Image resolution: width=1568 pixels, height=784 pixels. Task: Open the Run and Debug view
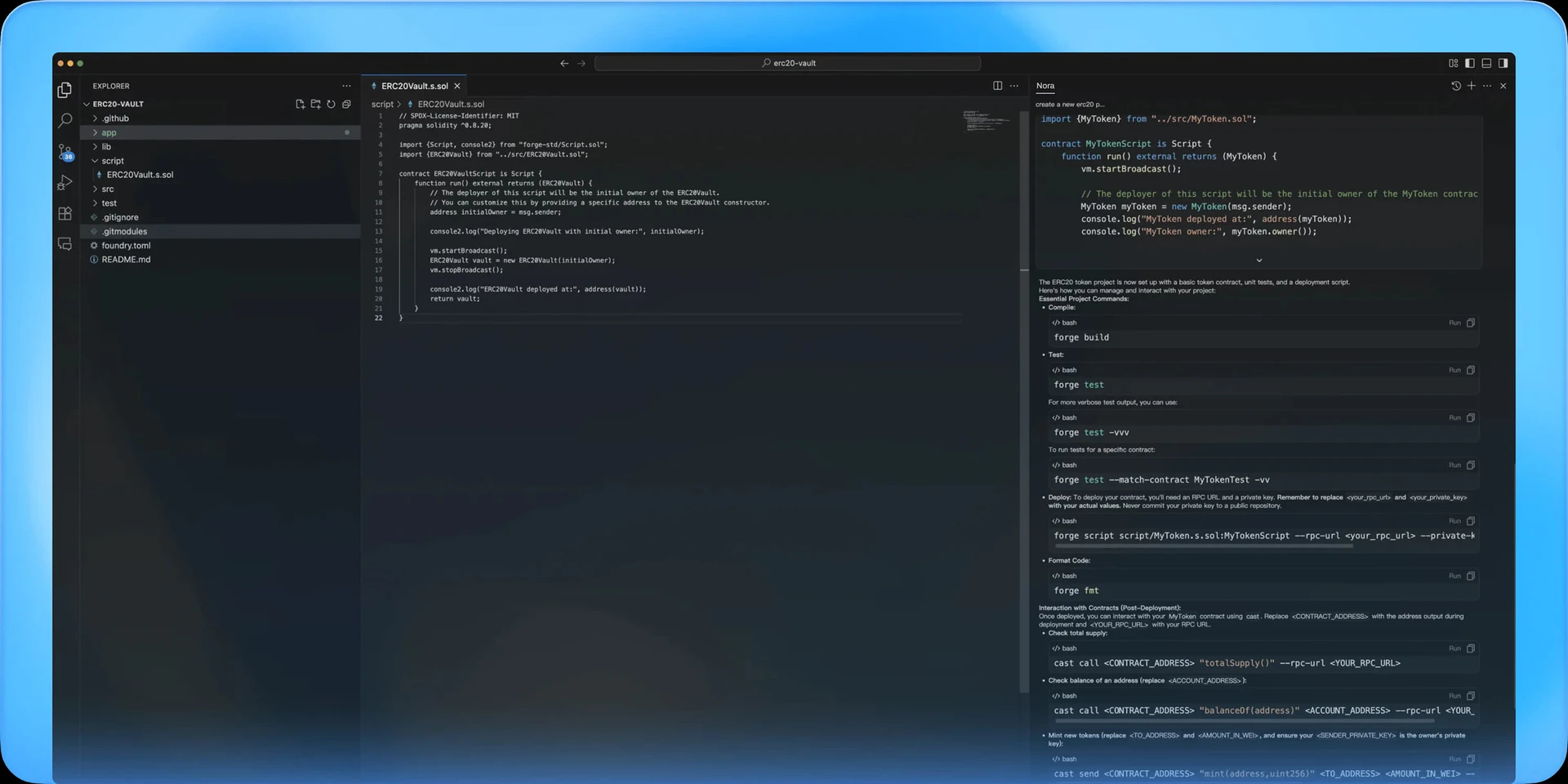click(x=65, y=183)
